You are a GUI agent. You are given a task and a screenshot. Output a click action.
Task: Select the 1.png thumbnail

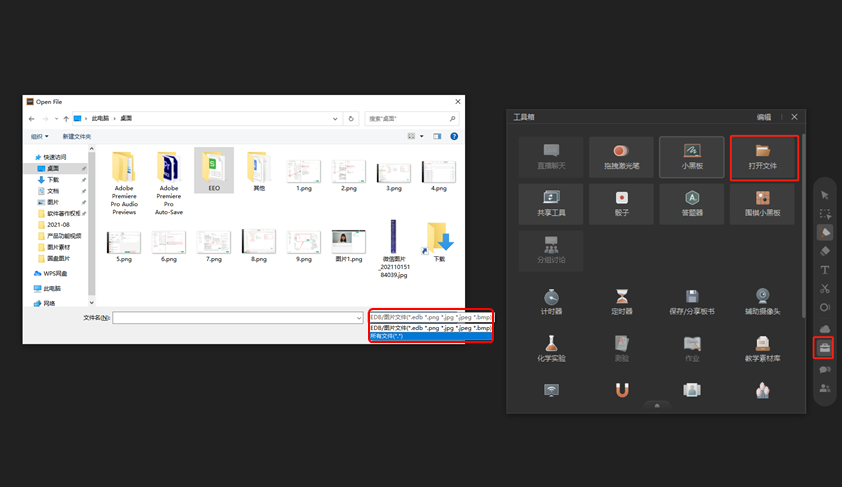click(x=304, y=175)
